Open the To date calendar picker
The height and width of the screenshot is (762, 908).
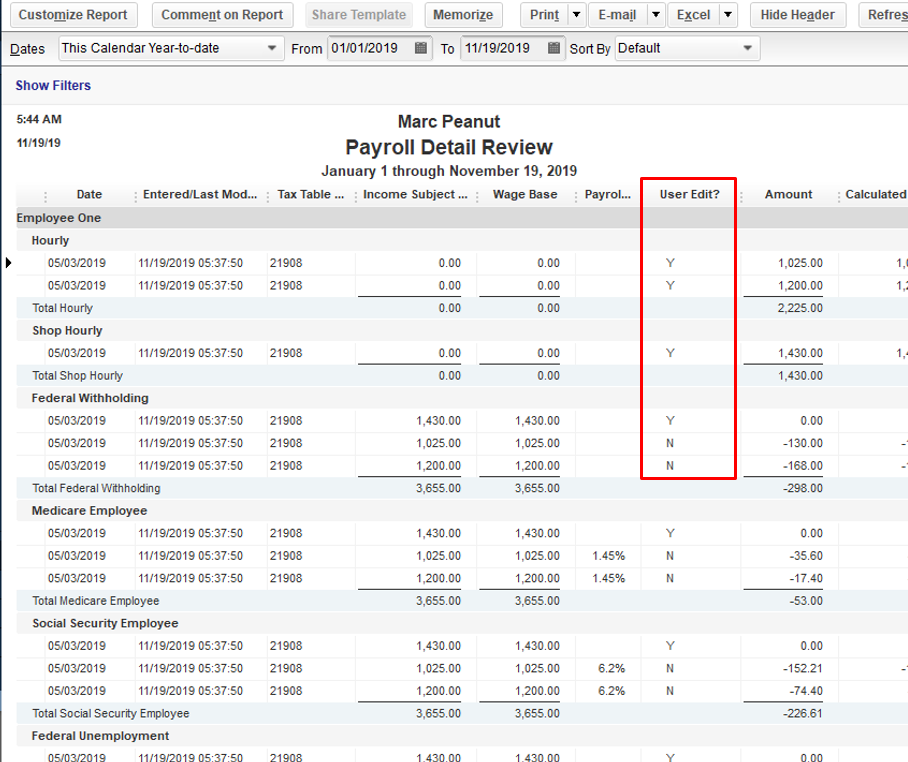[554, 48]
